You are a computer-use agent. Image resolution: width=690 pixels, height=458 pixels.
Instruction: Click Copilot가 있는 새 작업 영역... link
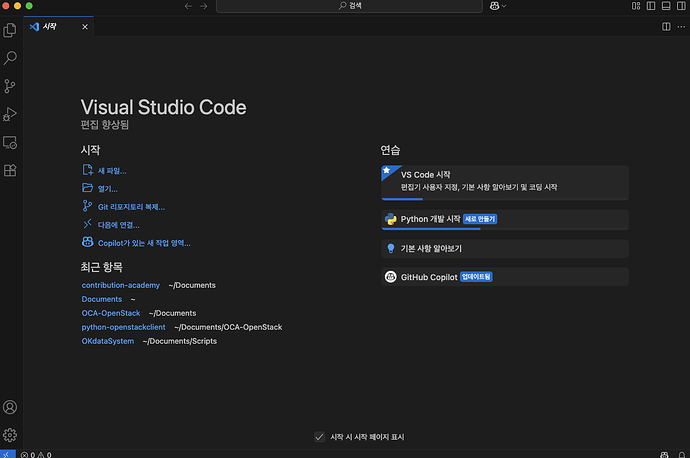[x=144, y=243]
